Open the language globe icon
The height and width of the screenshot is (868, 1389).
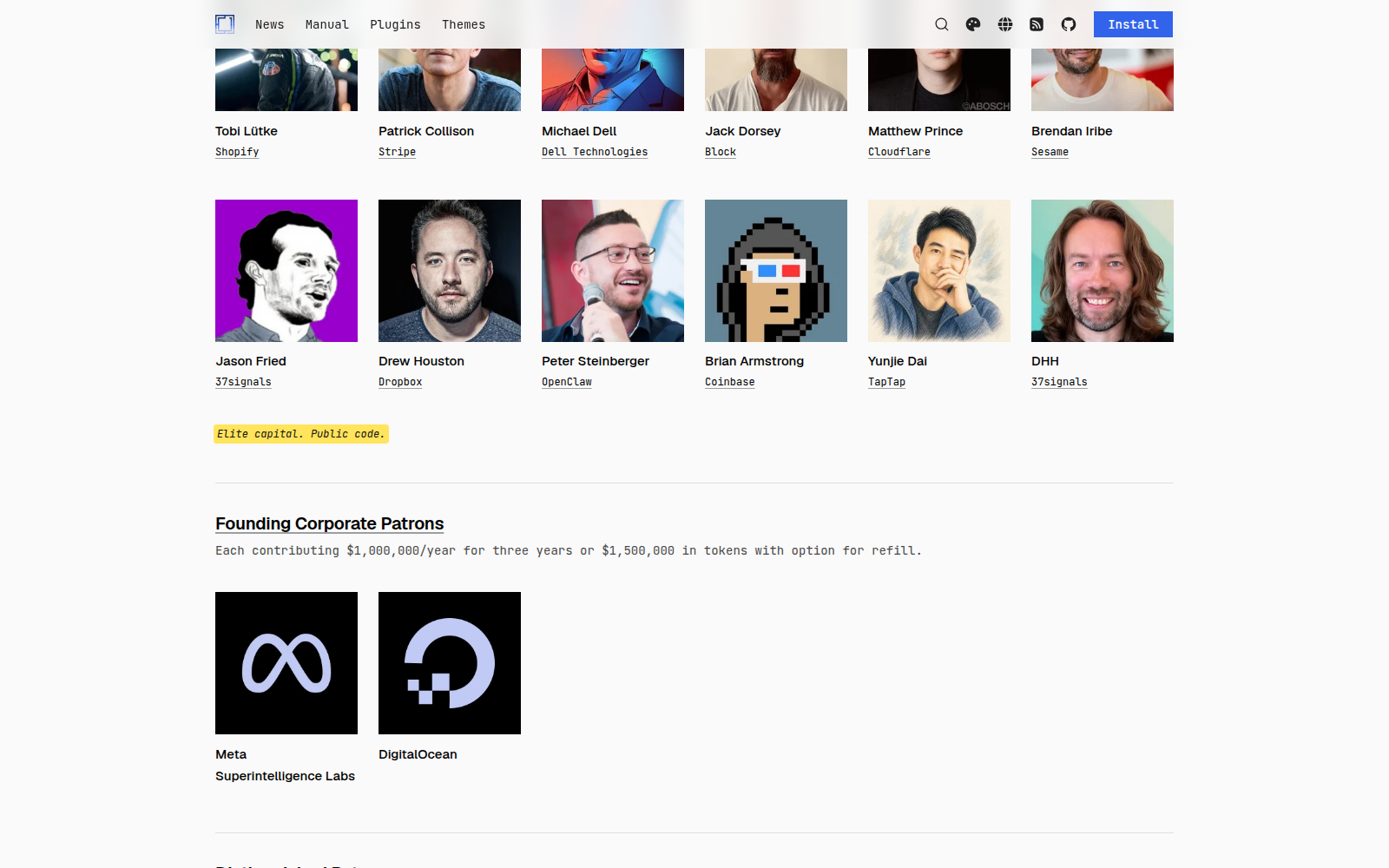pos(1005,24)
